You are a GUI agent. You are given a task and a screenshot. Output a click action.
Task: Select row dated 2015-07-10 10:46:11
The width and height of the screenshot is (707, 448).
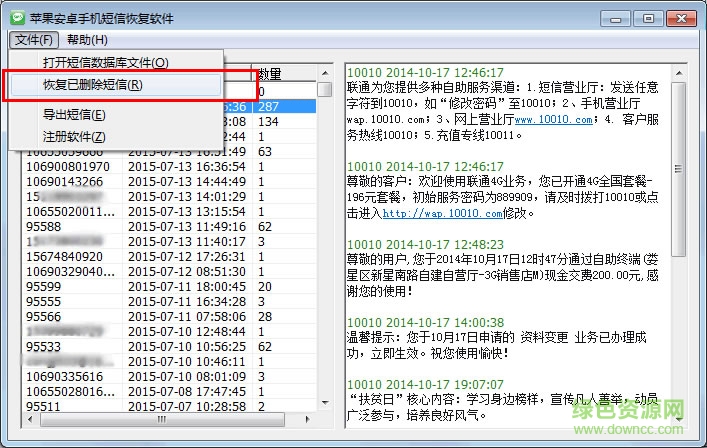(169, 361)
